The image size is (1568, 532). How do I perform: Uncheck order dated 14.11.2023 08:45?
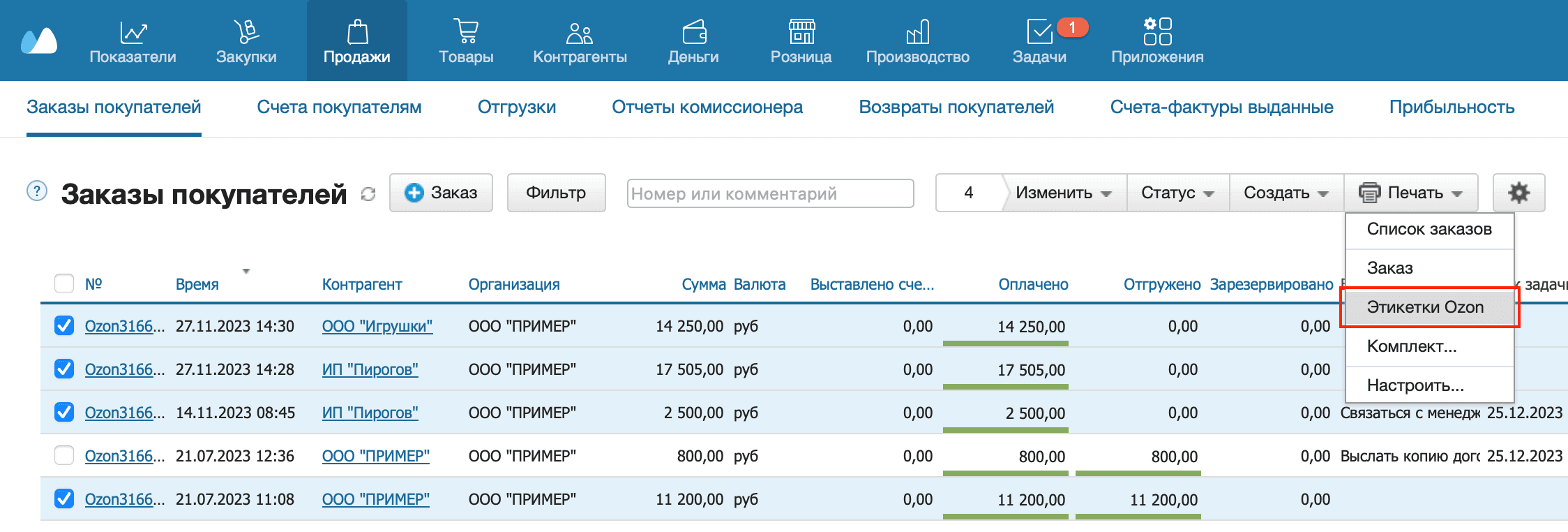64,412
